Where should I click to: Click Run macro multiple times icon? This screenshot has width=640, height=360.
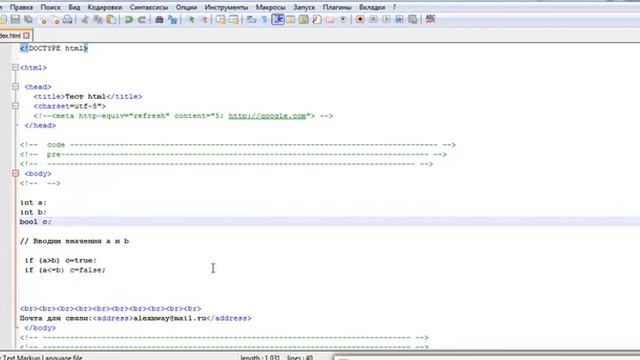(x=399, y=19)
